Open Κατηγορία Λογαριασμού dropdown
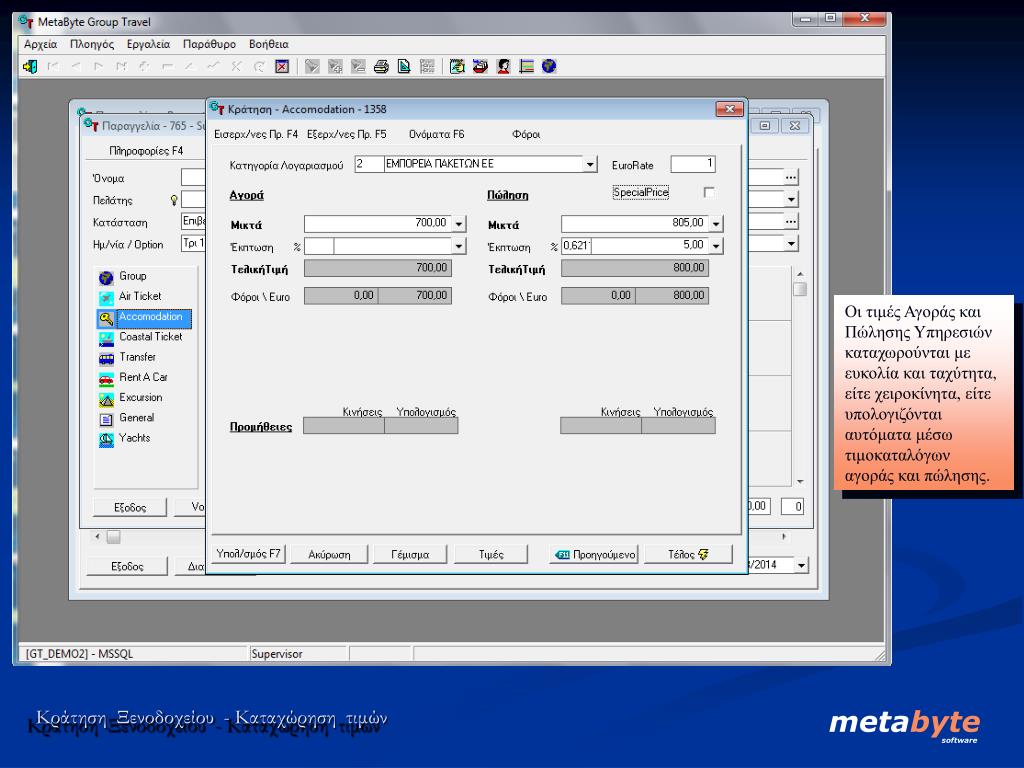This screenshot has width=1024, height=768. 590,165
